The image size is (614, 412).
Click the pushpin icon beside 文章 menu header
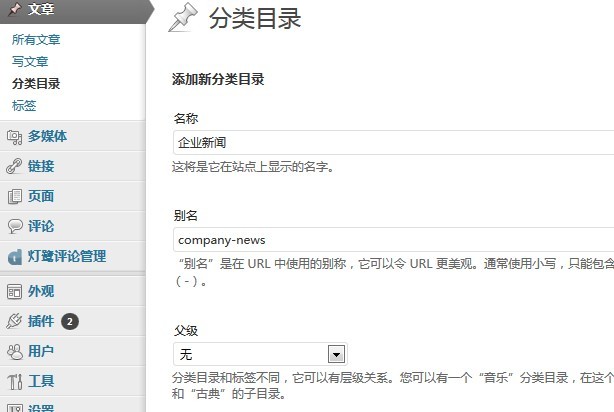pyautogui.click(x=14, y=9)
